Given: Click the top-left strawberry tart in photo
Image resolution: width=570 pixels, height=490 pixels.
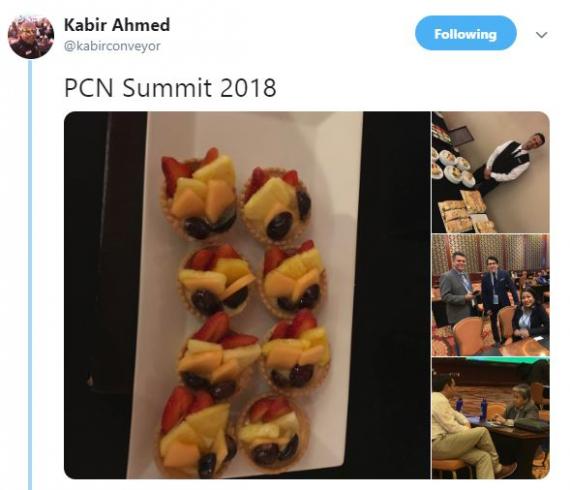Looking at the screenshot, I should point(198,194).
